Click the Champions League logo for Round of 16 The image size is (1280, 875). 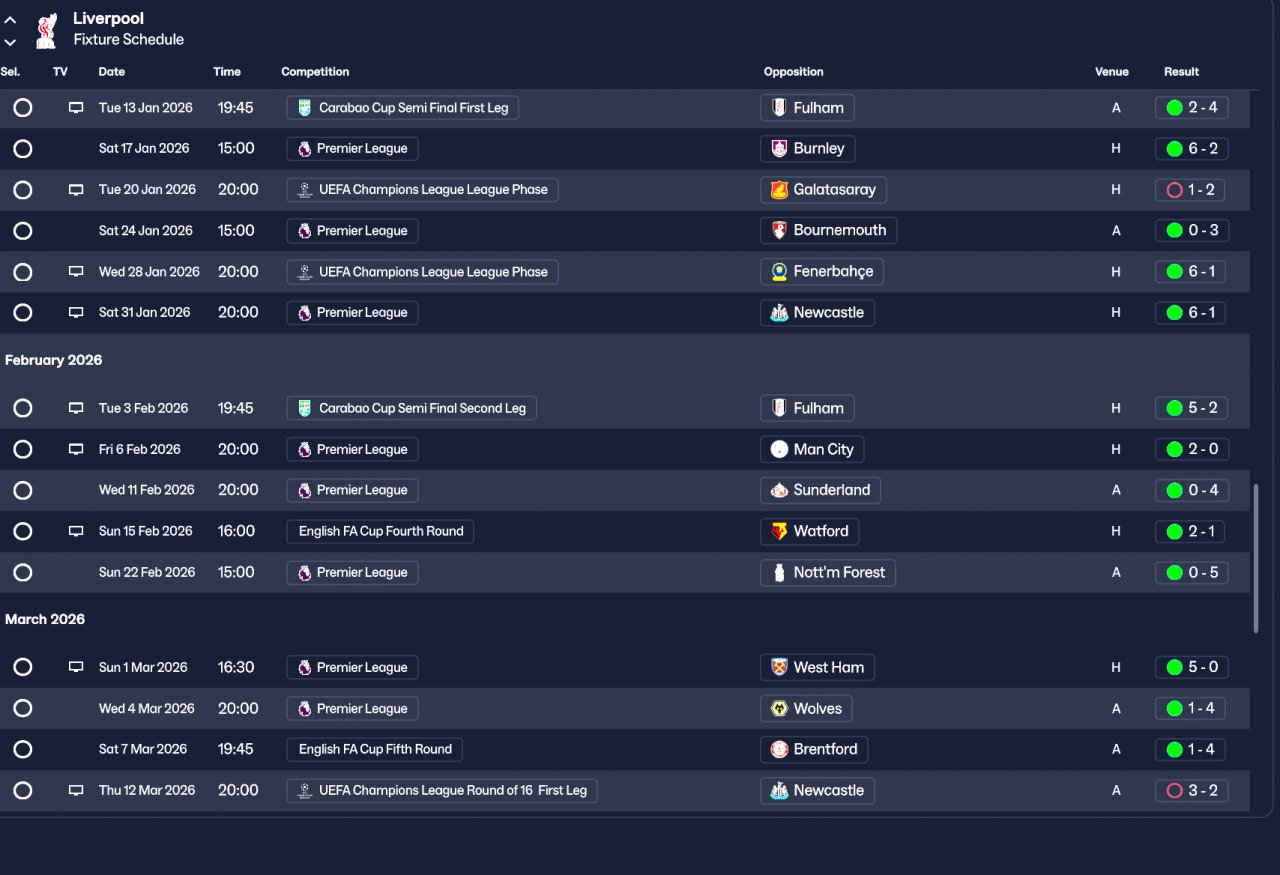point(305,790)
